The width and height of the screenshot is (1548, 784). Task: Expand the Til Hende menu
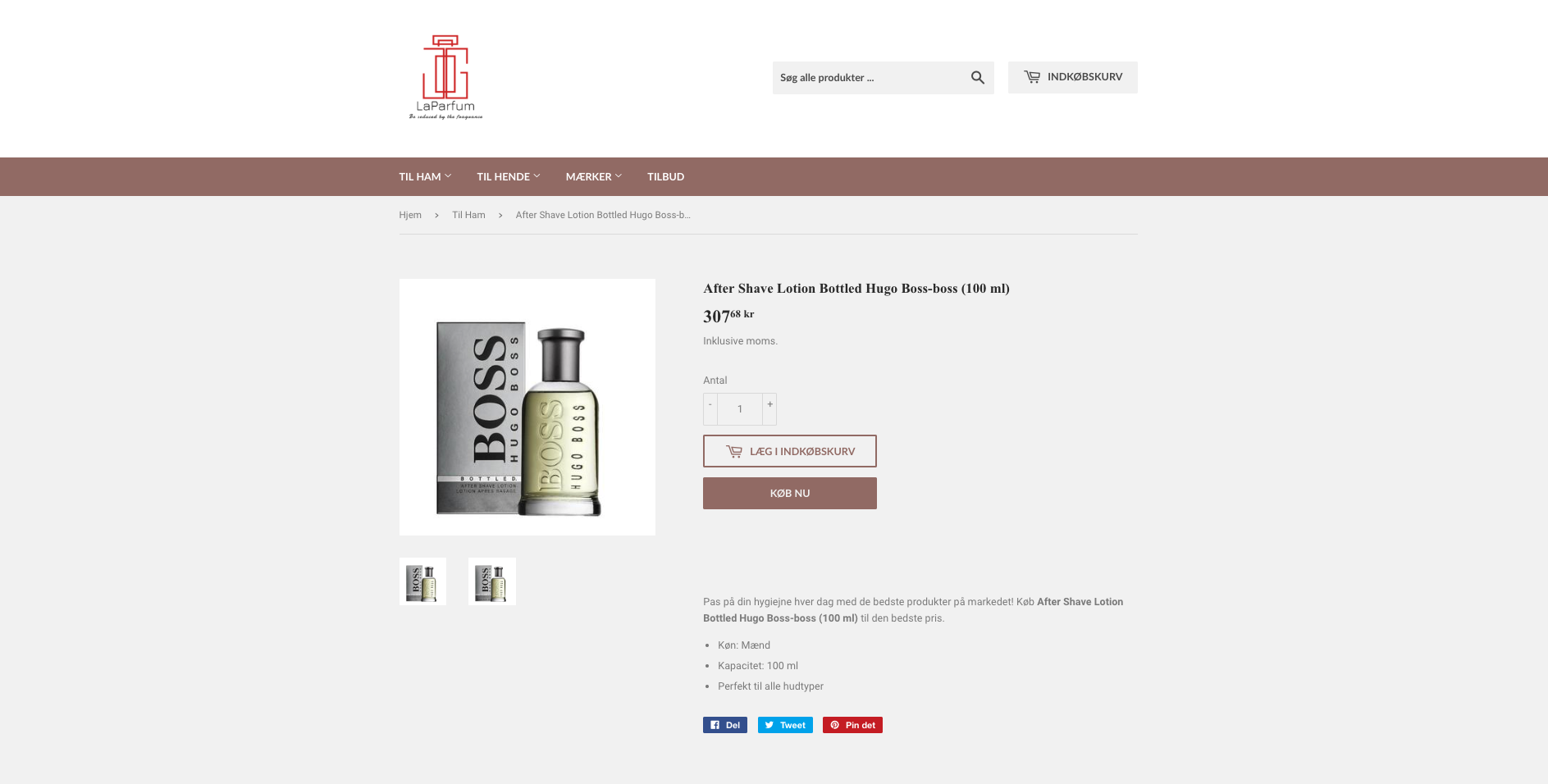point(509,176)
